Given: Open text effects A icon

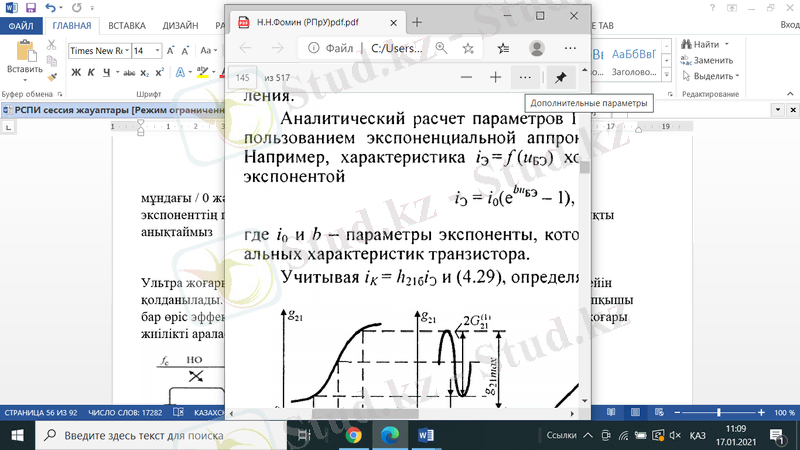Looking at the screenshot, I should 180,73.
